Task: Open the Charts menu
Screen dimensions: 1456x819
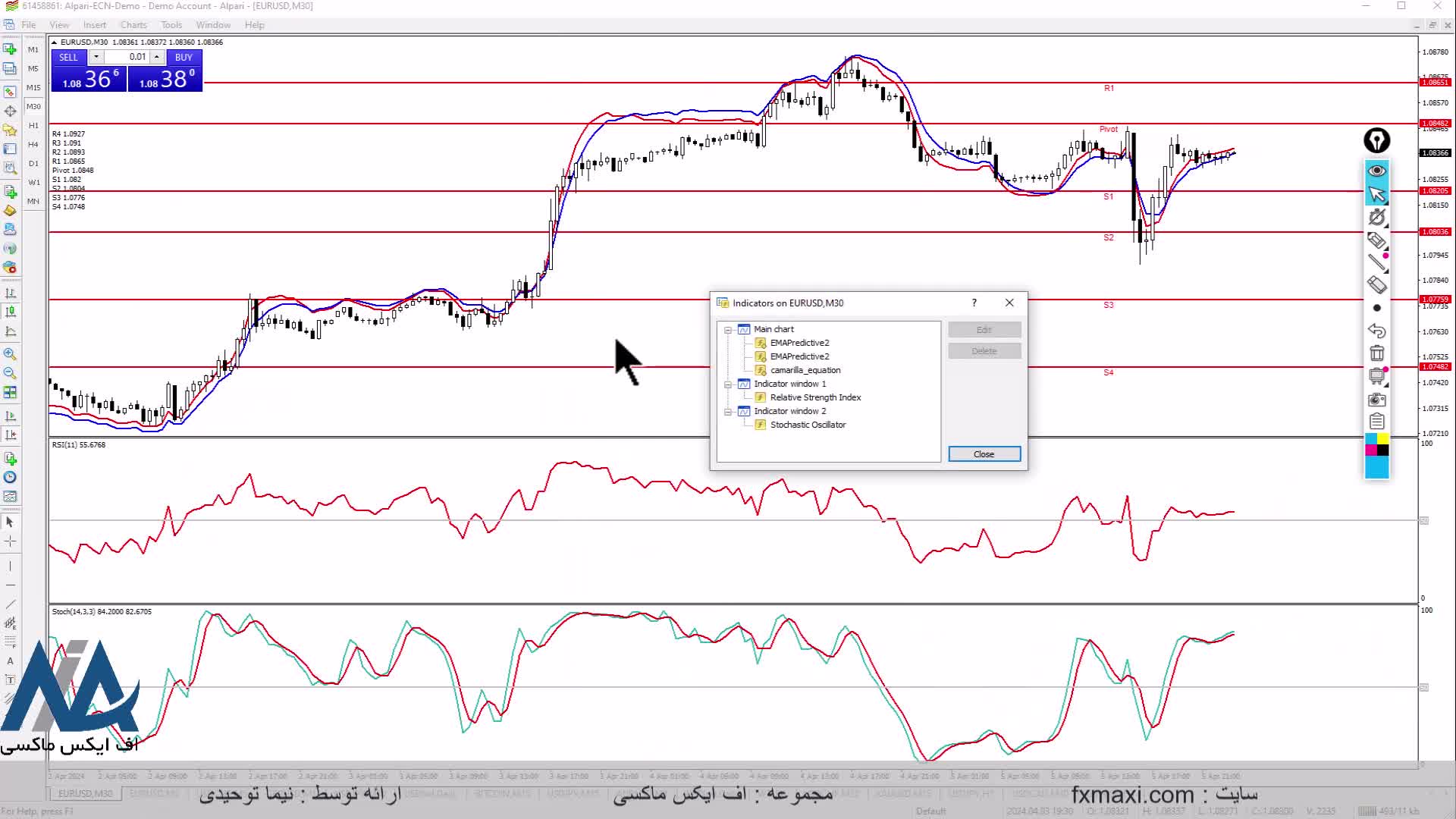Action: point(133,25)
